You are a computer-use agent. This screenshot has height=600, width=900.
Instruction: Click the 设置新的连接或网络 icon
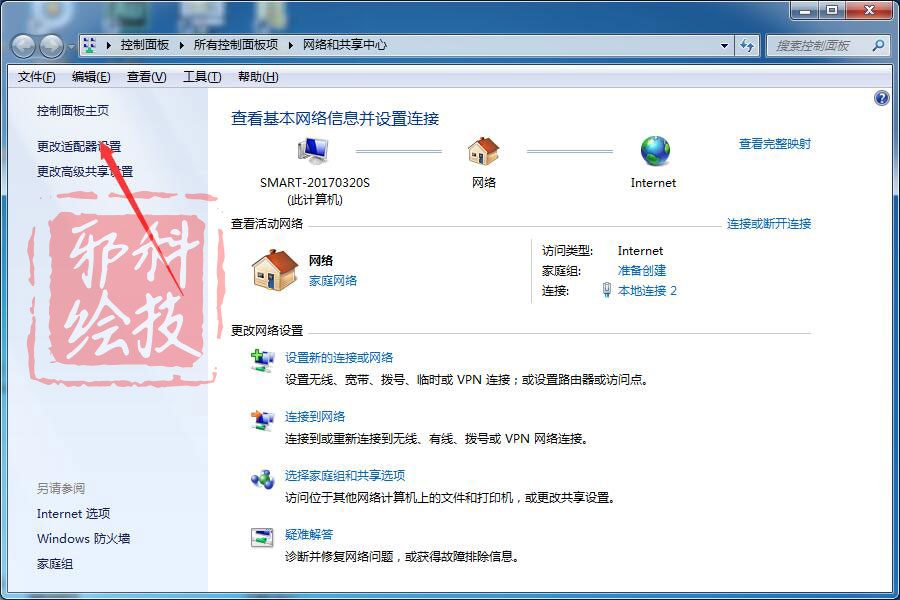tap(261, 361)
